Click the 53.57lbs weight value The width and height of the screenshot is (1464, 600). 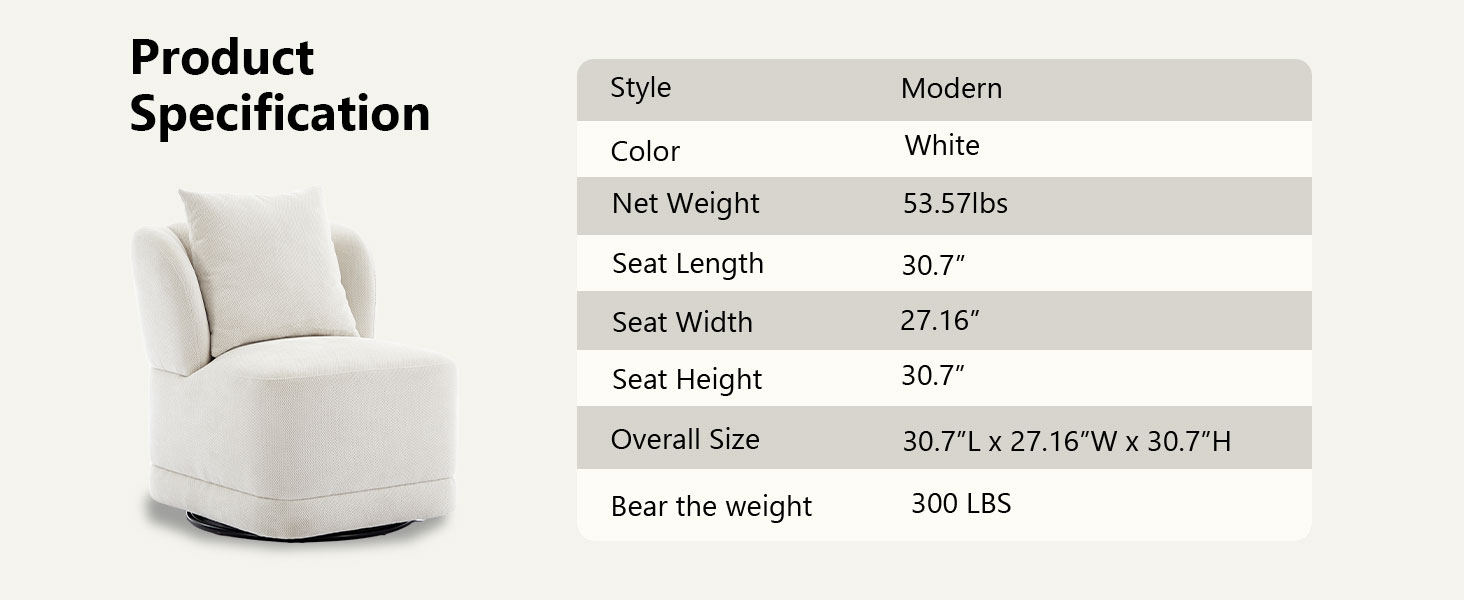955,204
